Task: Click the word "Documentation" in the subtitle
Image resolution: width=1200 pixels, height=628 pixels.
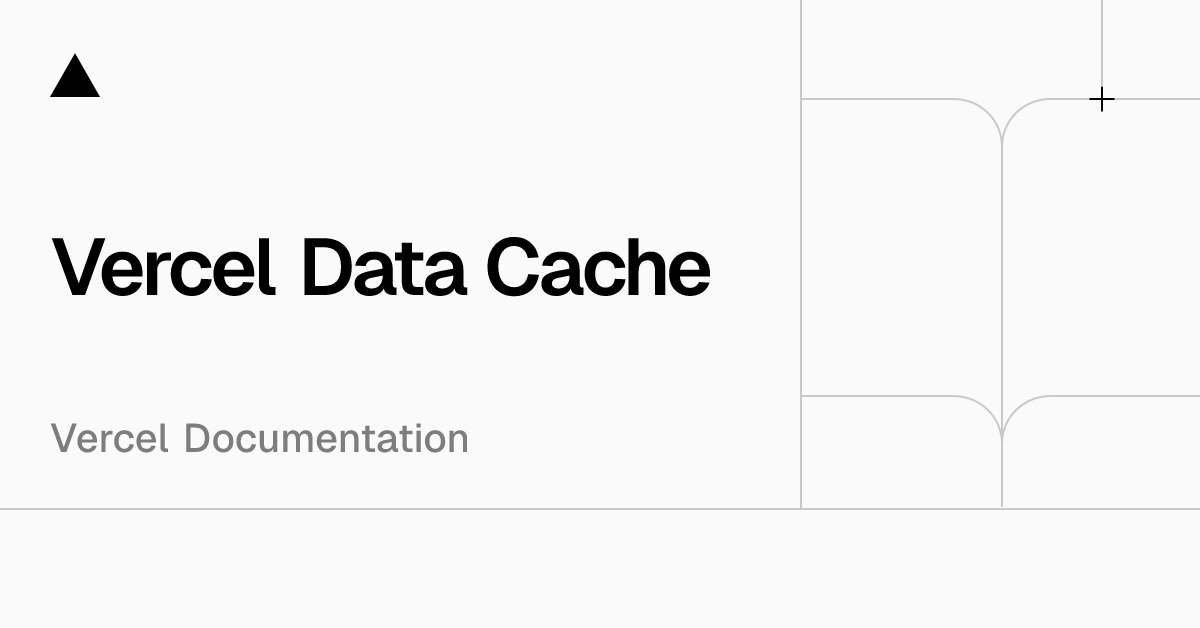Action: (326, 439)
